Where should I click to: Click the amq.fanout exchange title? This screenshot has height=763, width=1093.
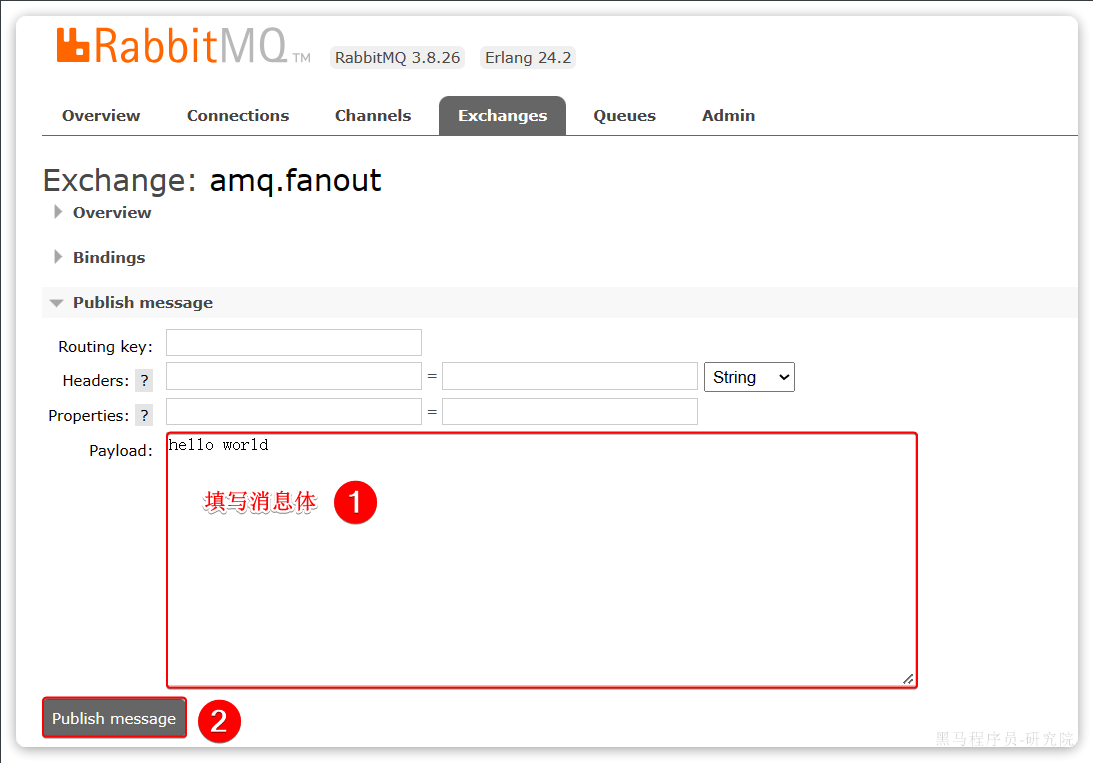click(296, 180)
